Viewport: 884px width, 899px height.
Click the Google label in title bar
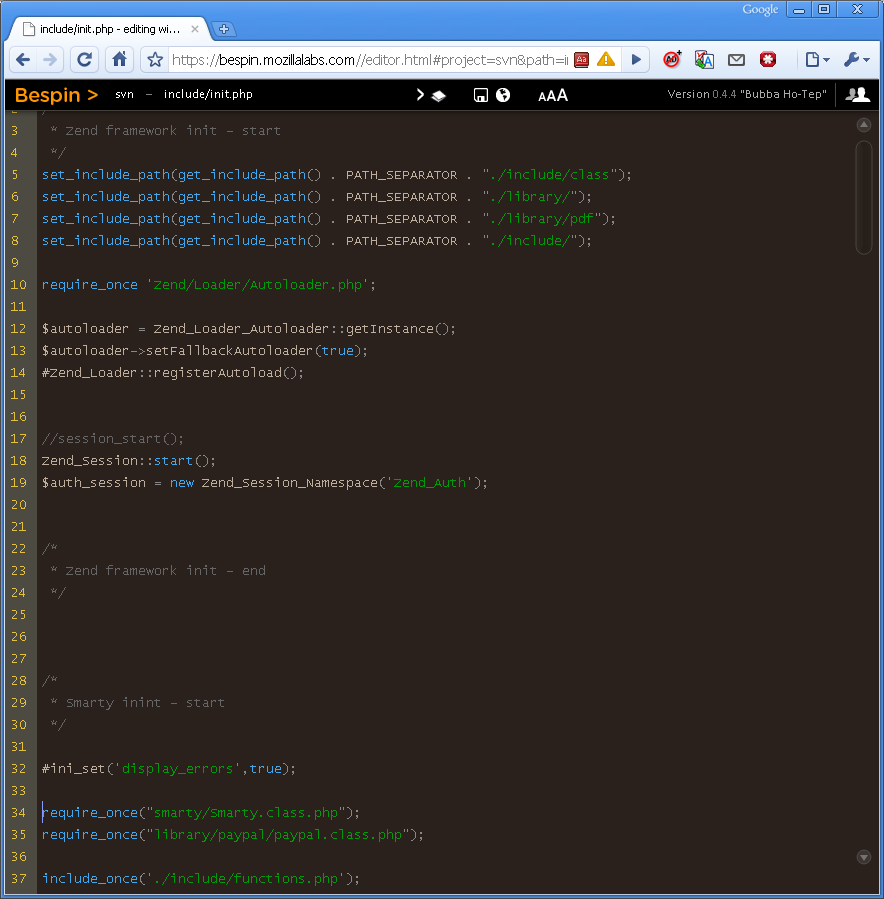760,9
